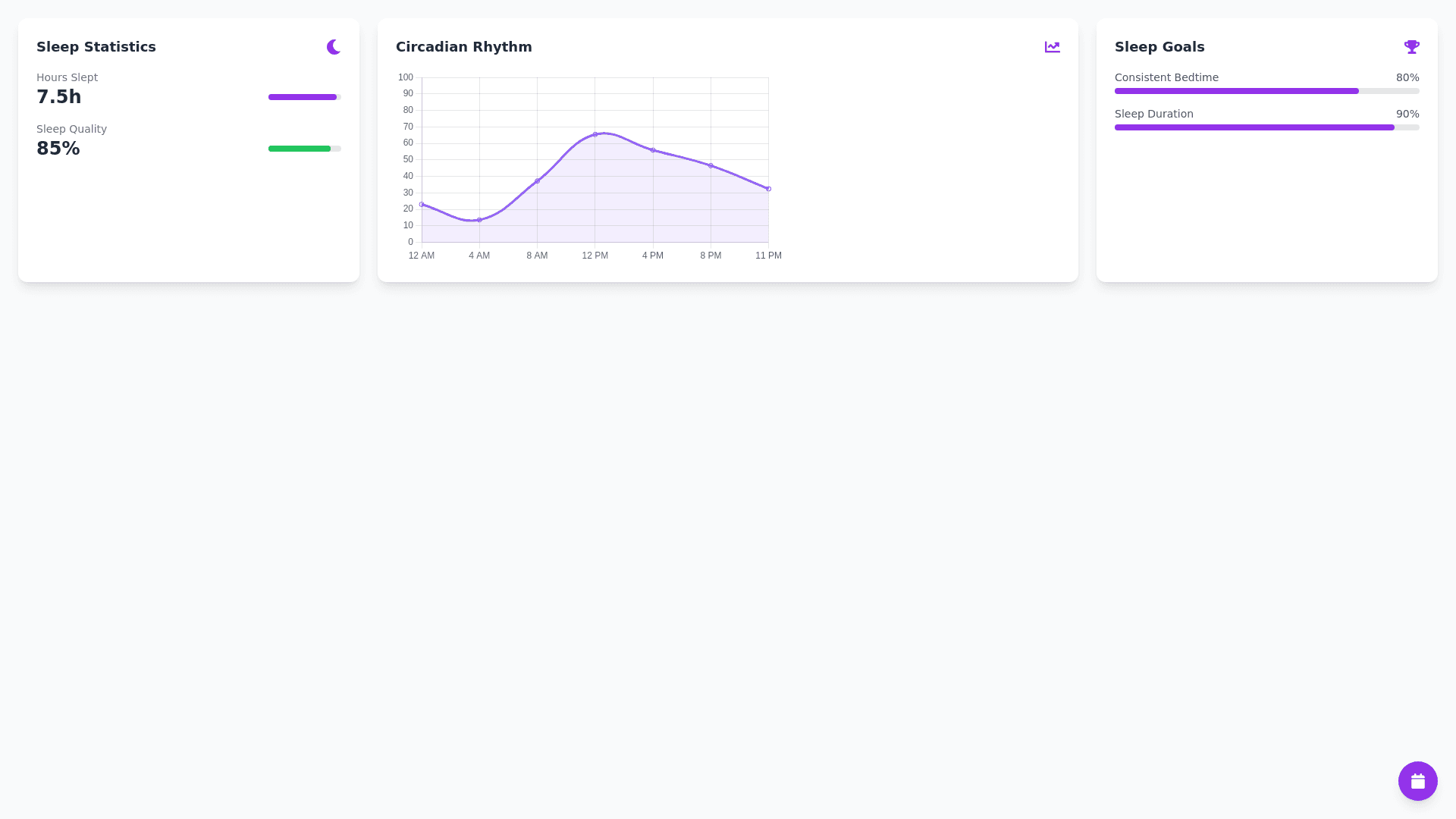Click the Circadian Rhythm title
This screenshot has height=819, width=1456.
tap(464, 47)
